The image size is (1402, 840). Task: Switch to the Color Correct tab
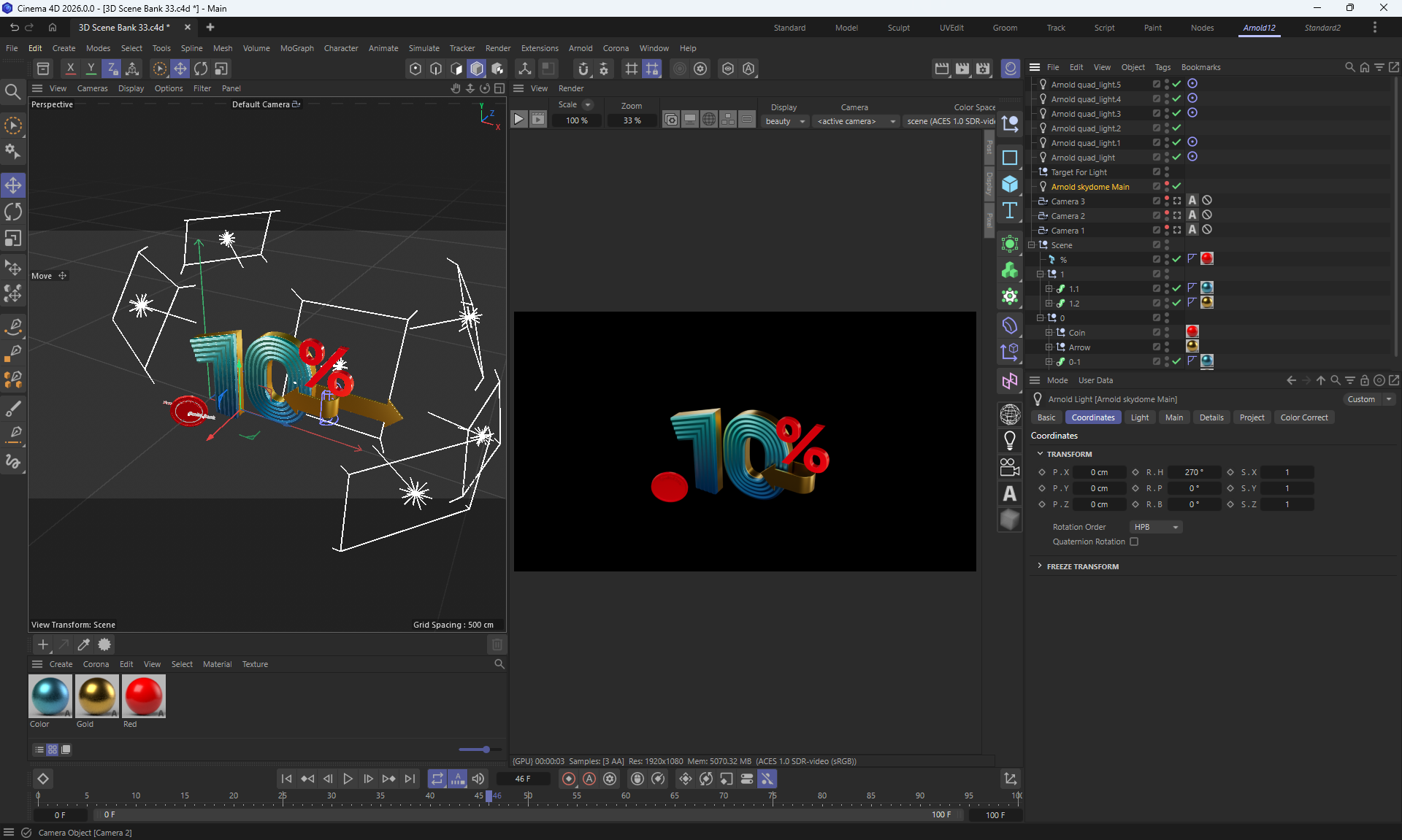pyautogui.click(x=1303, y=417)
